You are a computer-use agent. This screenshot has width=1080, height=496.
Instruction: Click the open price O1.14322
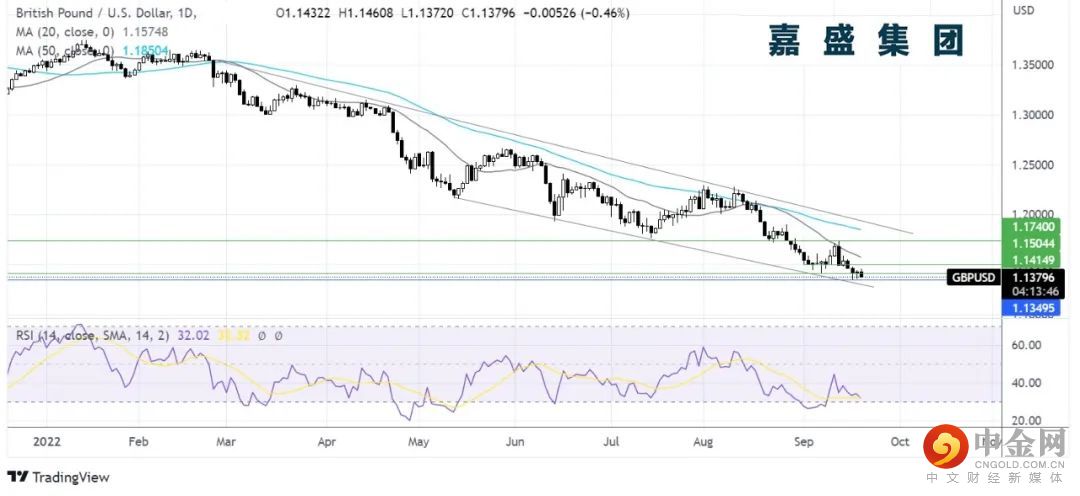(x=301, y=12)
